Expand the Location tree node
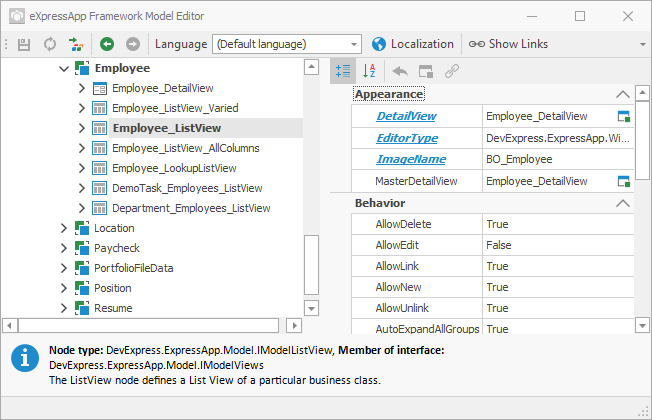This screenshot has height=420, width=652. [64, 228]
